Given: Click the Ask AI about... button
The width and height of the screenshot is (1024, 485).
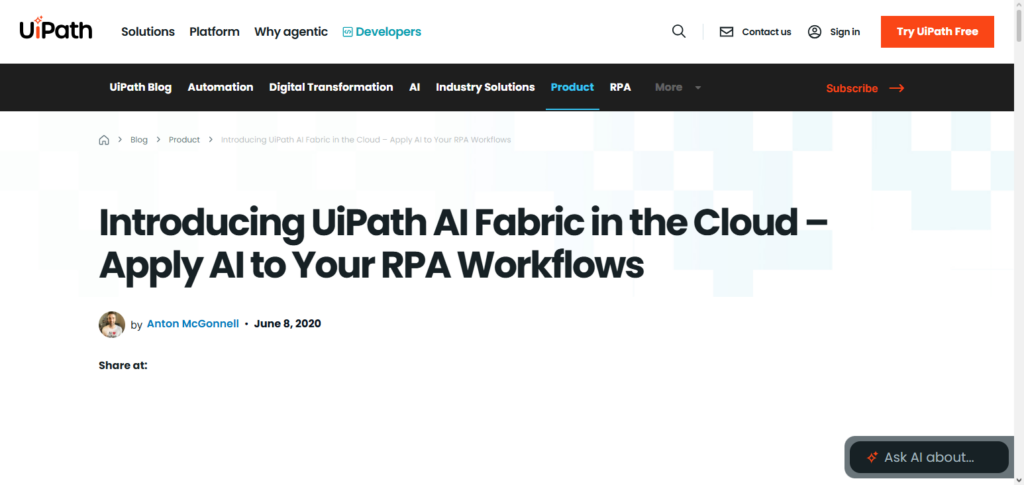Looking at the screenshot, I should [x=929, y=457].
